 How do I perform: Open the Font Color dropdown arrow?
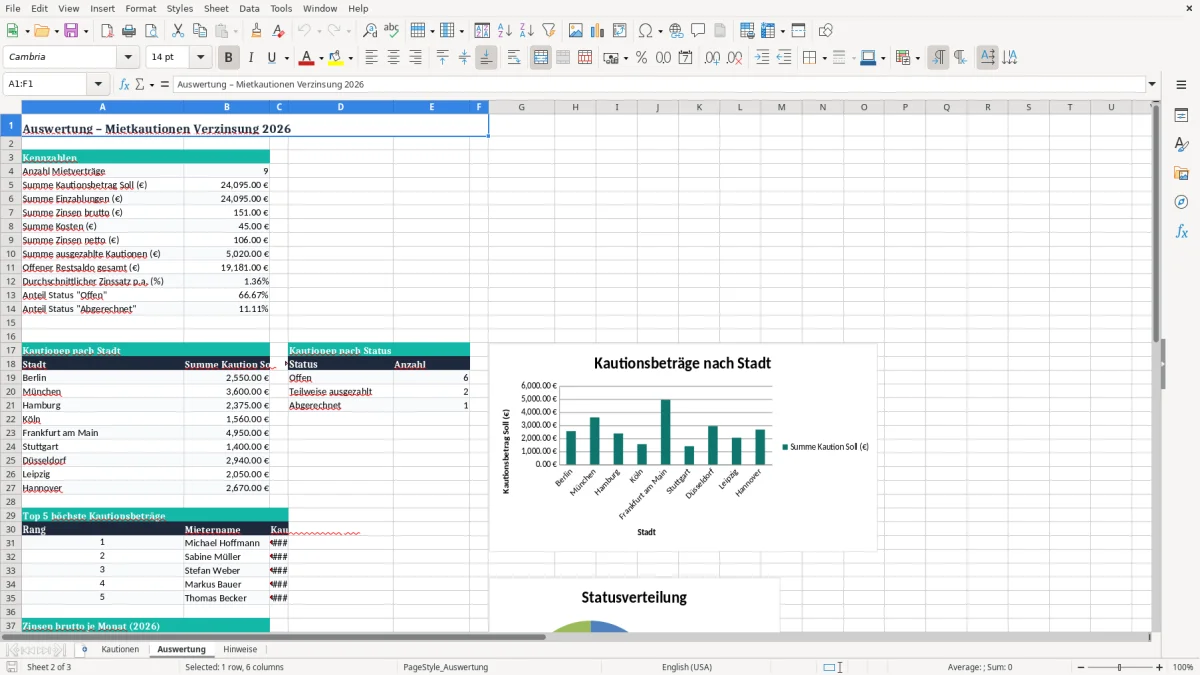[321, 58]
